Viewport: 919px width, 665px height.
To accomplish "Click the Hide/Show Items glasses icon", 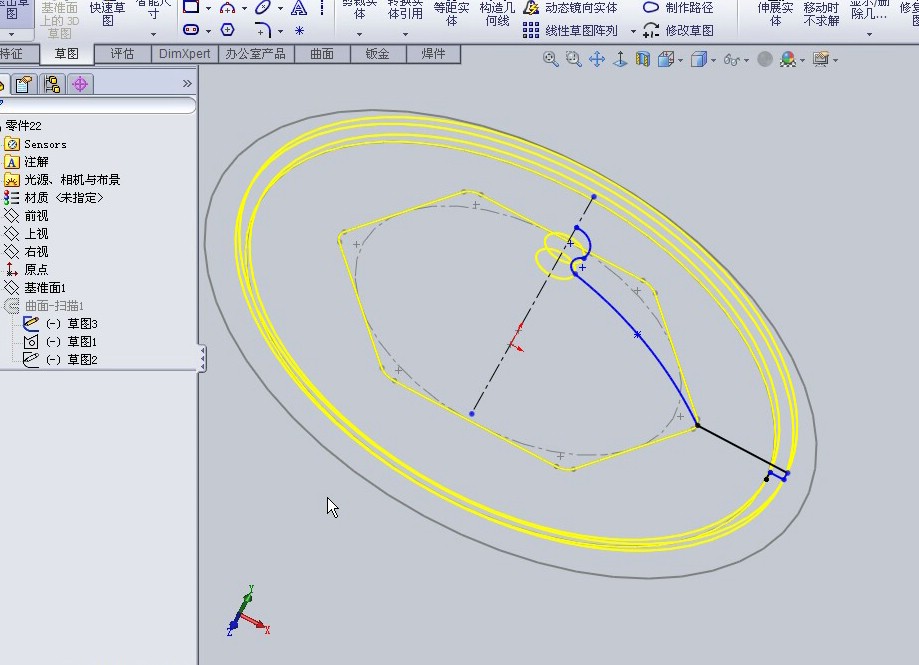I will pyautogui.click(x=731, y=59).
